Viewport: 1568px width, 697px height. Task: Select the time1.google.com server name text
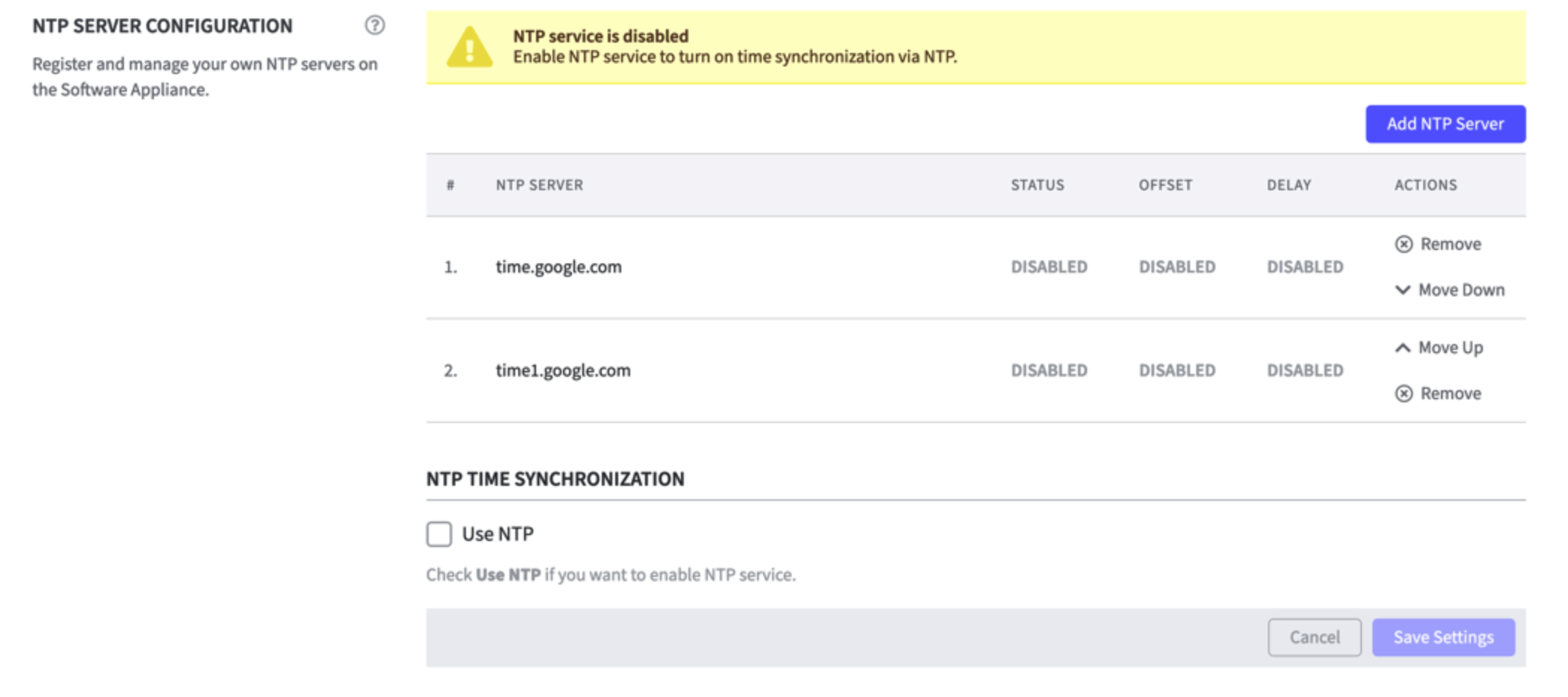[x=564, y=369]
